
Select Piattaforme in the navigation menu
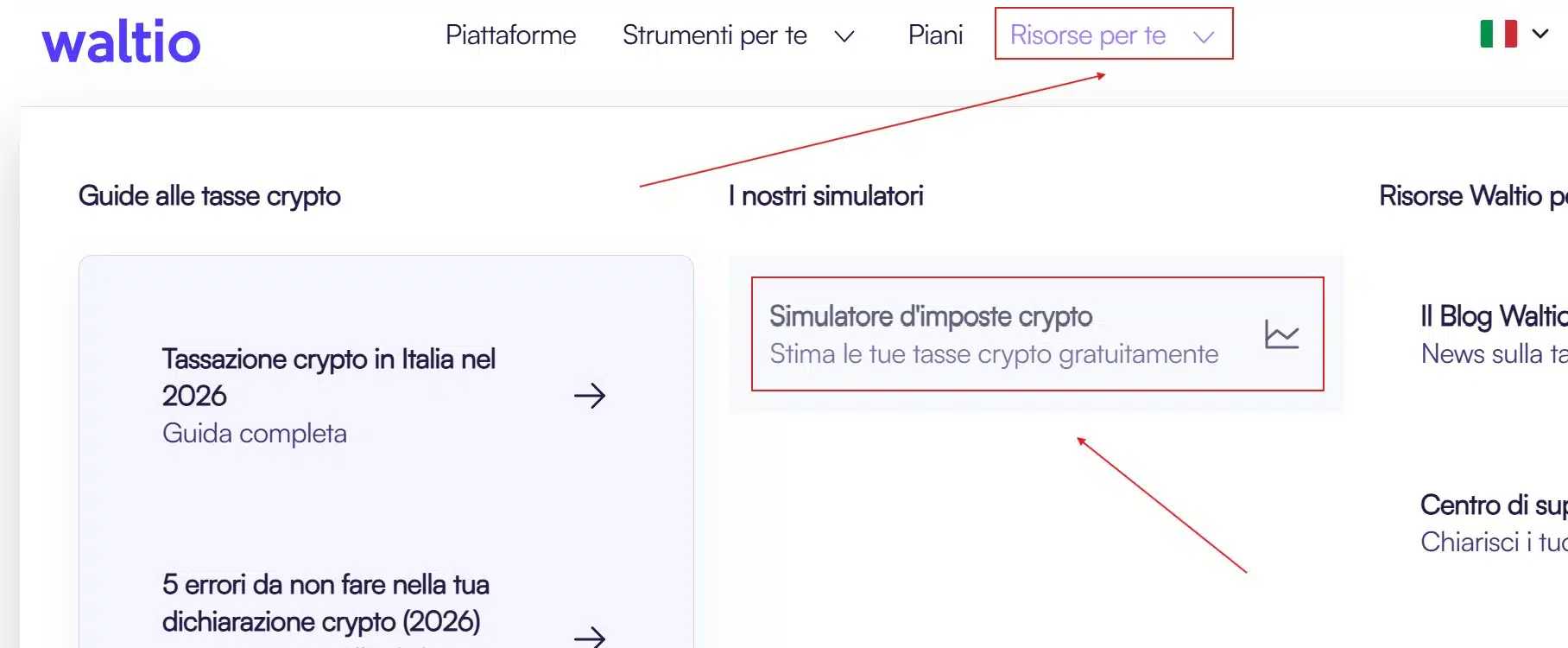510,35
